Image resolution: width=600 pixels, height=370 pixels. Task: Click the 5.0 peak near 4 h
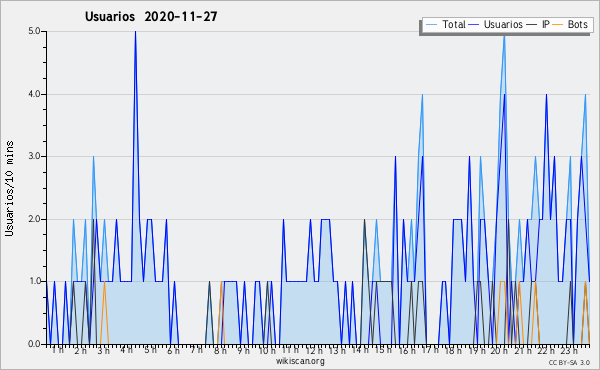(x=135, y=32)
